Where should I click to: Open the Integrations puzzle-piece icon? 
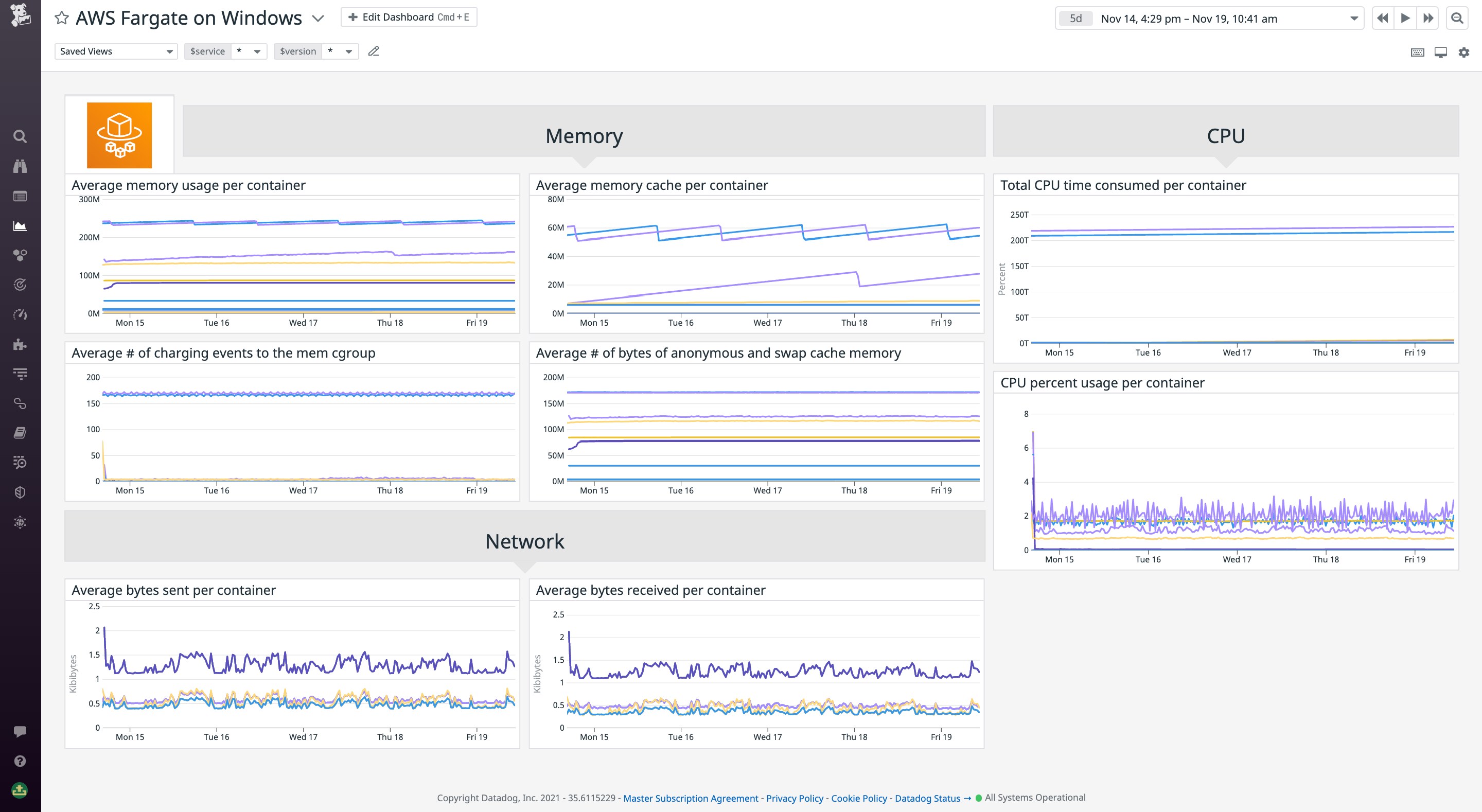20,345
